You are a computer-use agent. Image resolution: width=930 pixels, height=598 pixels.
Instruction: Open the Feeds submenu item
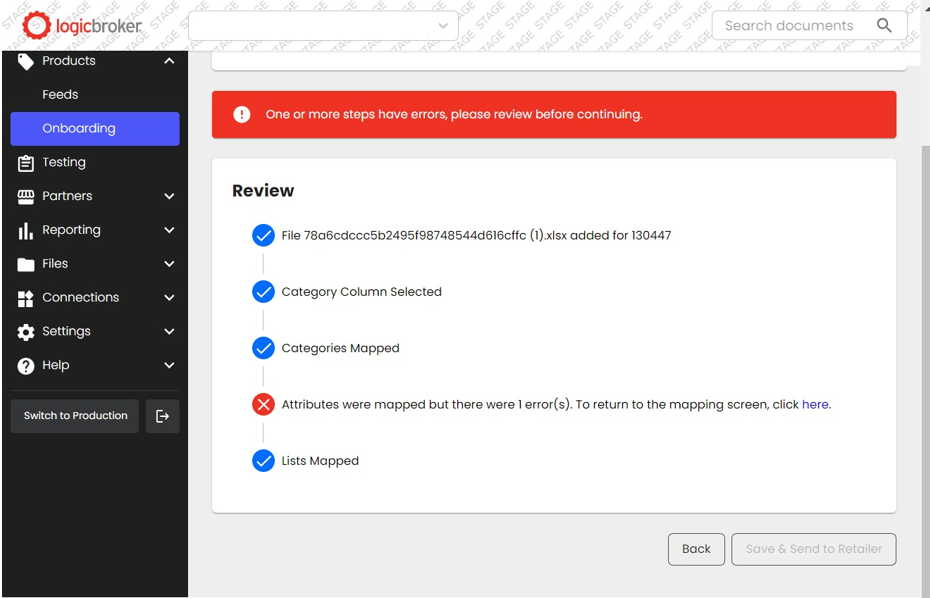pyautogui.click(x=60, y=95)
